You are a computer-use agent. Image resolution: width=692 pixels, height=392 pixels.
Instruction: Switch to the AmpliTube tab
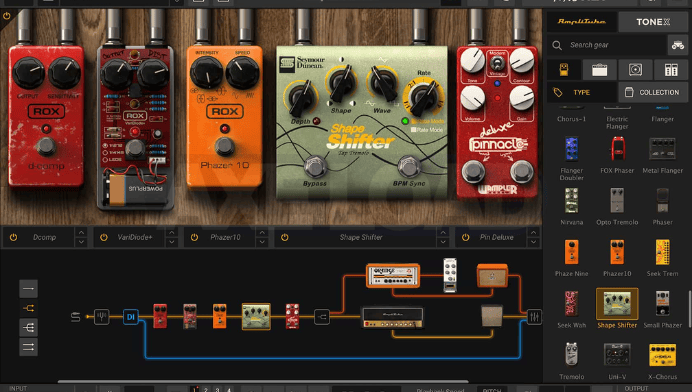click(582, 22)
